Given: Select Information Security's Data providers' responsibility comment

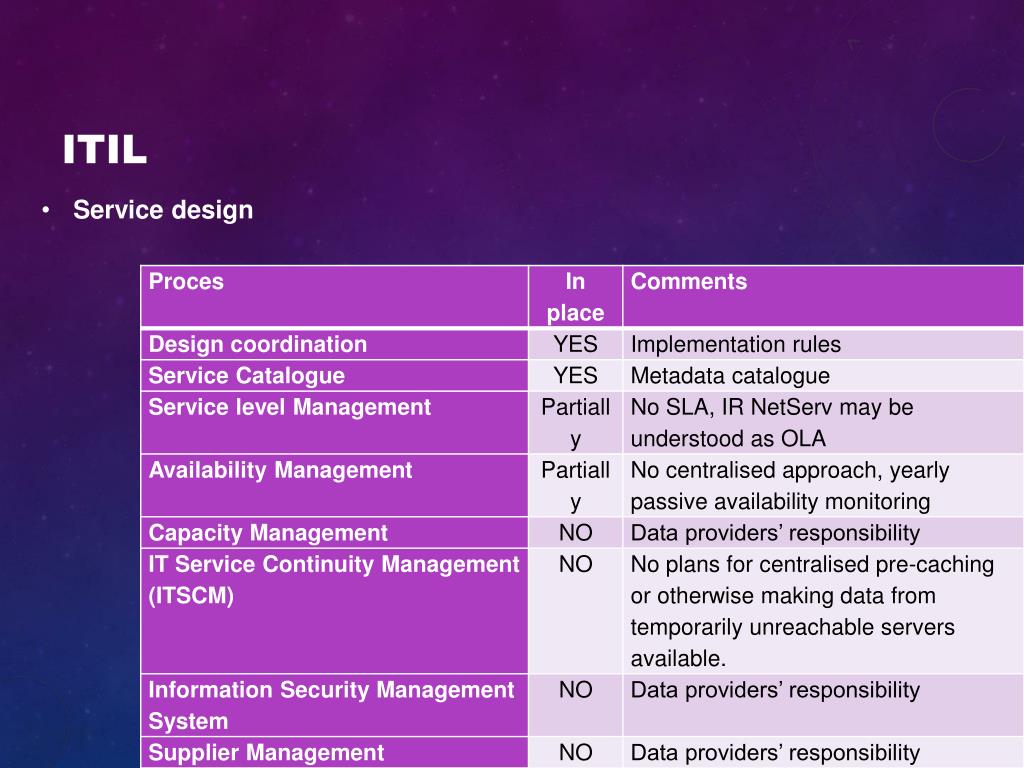Looking at the screenshot, I should pyautogui.click(x=823, y=705).
